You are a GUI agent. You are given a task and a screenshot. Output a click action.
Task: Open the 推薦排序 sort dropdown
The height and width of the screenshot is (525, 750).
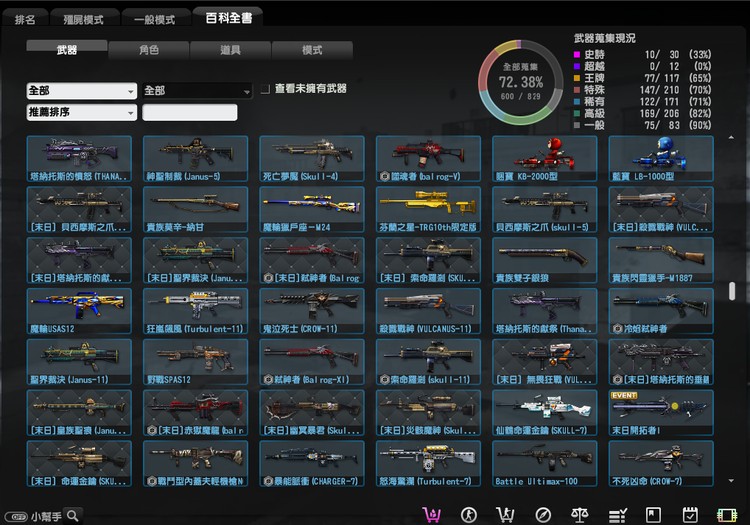click(x=81, y=112)
